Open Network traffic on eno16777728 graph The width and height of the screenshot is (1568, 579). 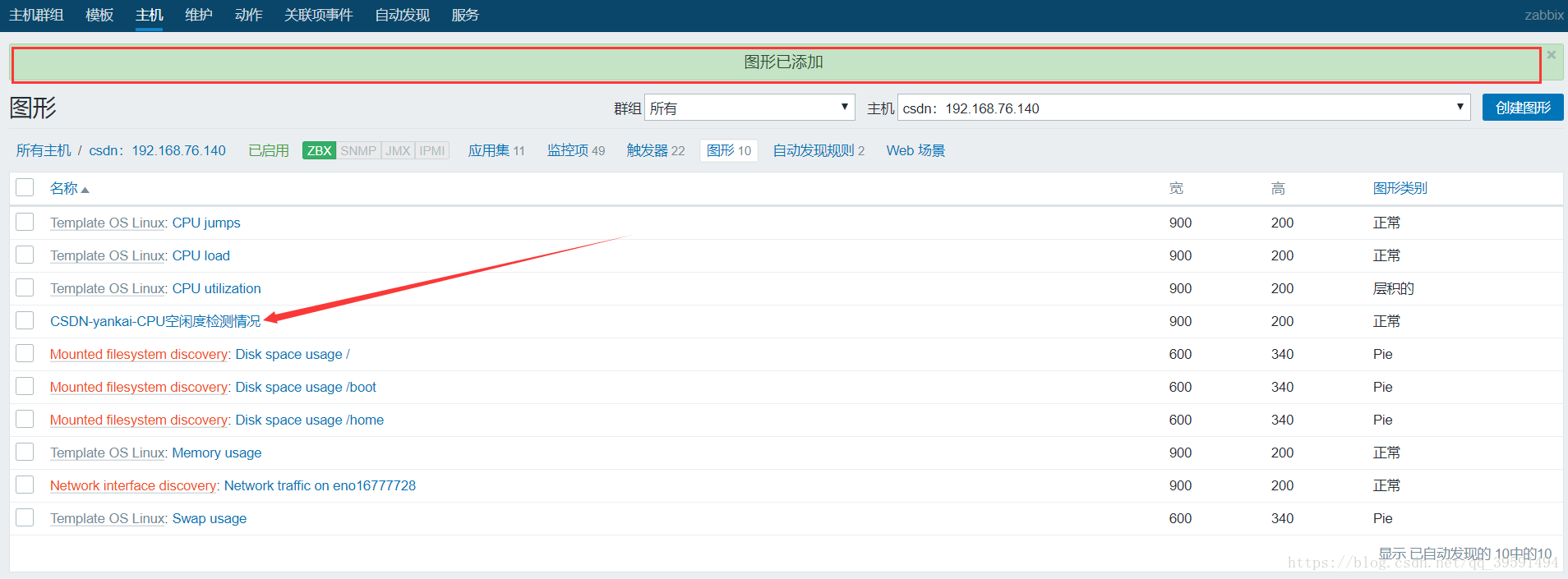click(320, 485)
